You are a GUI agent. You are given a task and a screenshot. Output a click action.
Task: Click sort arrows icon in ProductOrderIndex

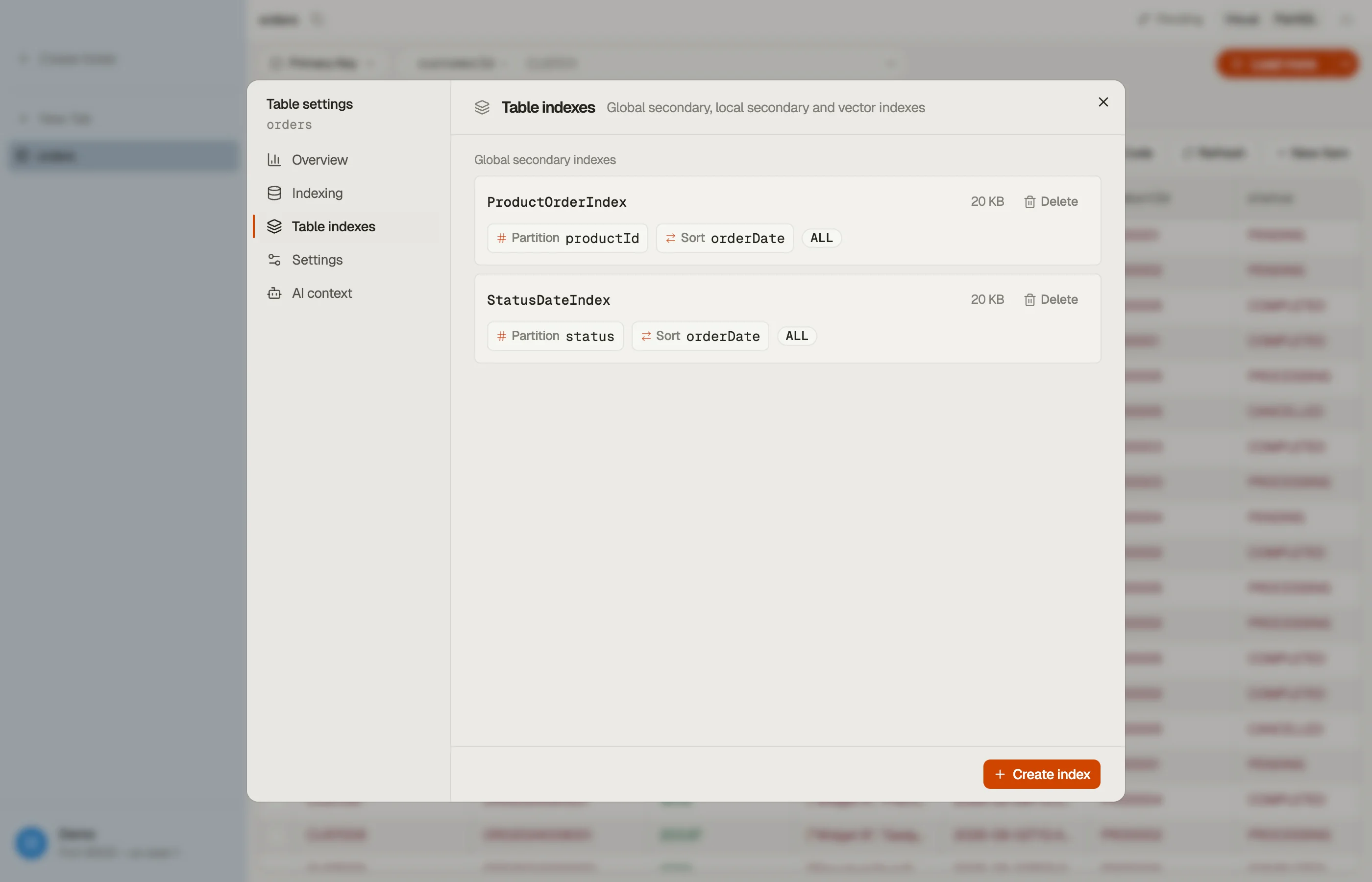tap(670, 238)
